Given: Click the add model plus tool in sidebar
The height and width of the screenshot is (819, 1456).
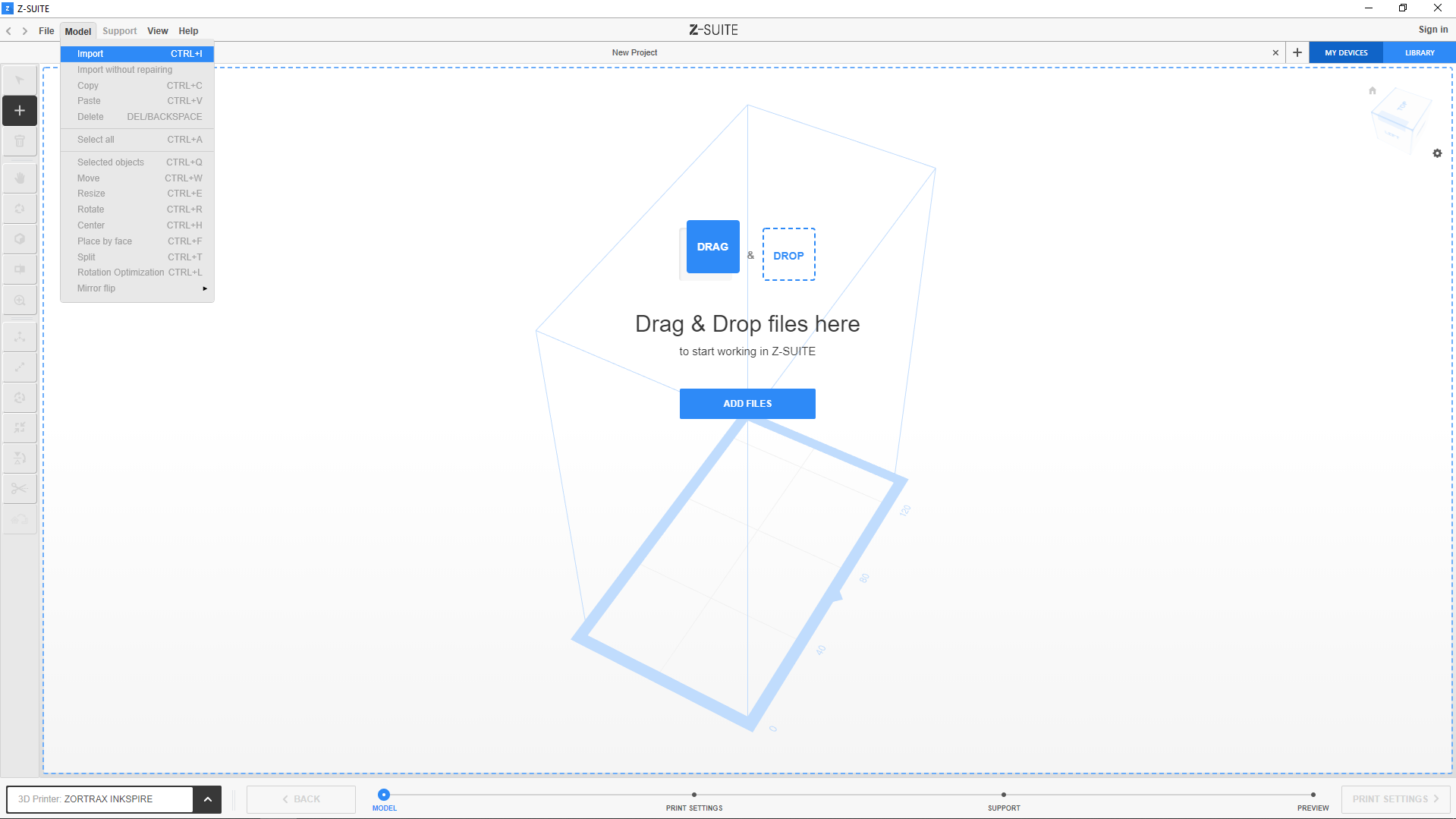Looking at the screenshot, I should (20, 111).
